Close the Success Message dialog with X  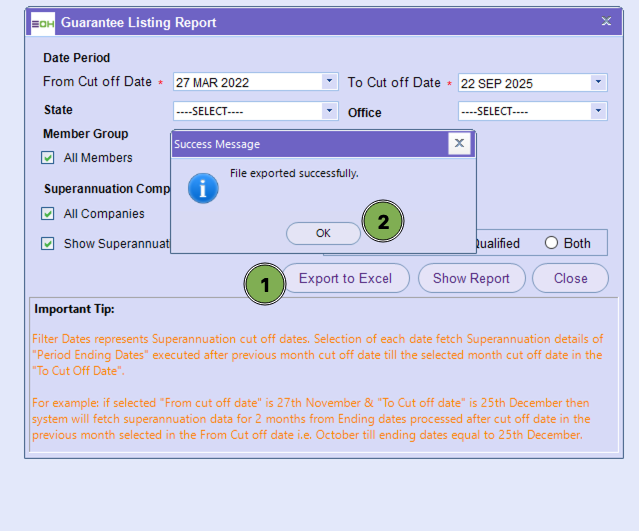459,143
